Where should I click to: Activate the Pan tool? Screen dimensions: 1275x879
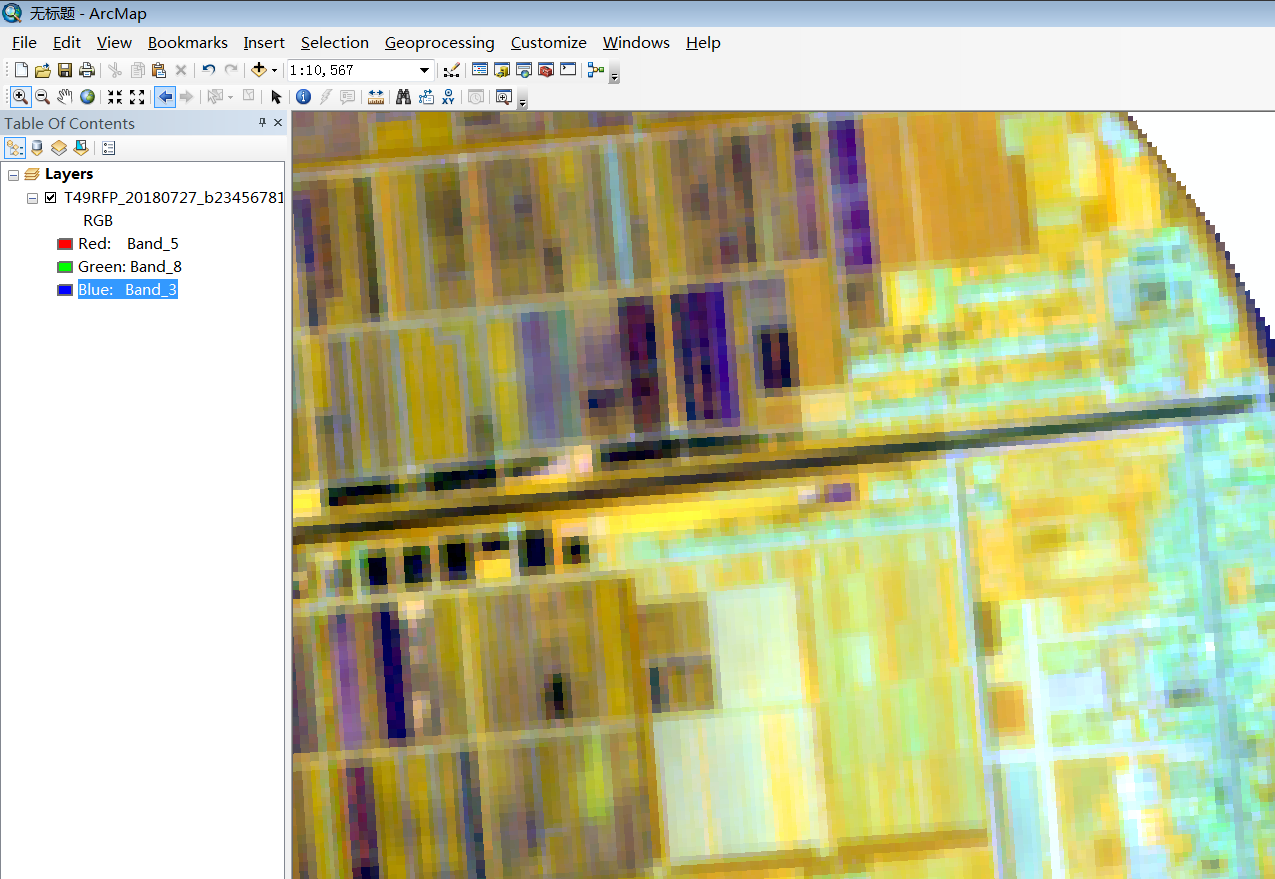coord(65,97)
